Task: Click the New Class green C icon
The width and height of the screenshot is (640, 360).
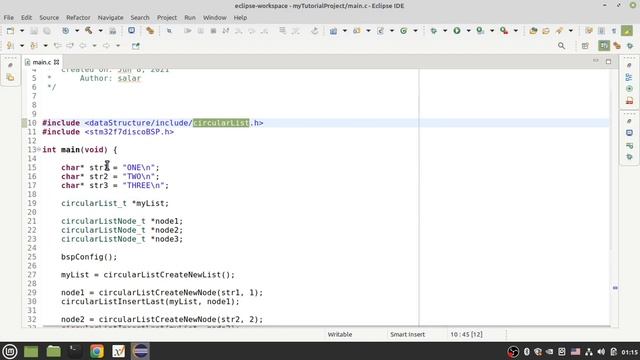Action: coord(404,31)
